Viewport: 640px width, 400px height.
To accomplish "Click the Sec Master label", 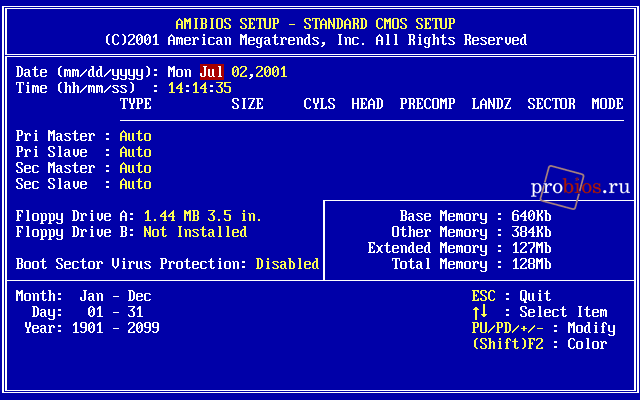I will [x=55, y=168].
